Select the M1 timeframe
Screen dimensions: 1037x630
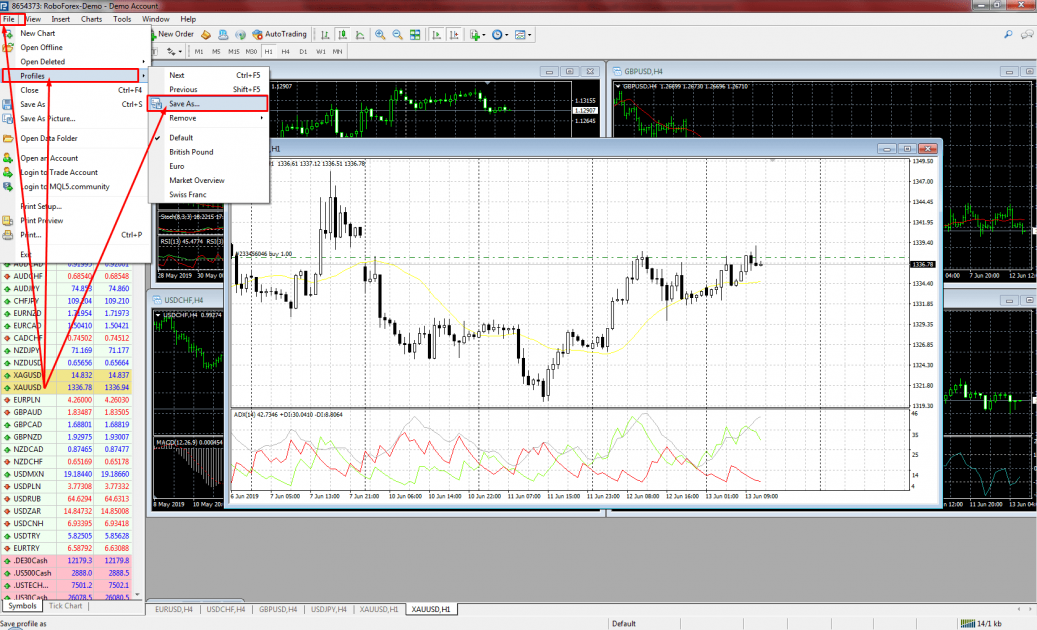pos(199,51)
